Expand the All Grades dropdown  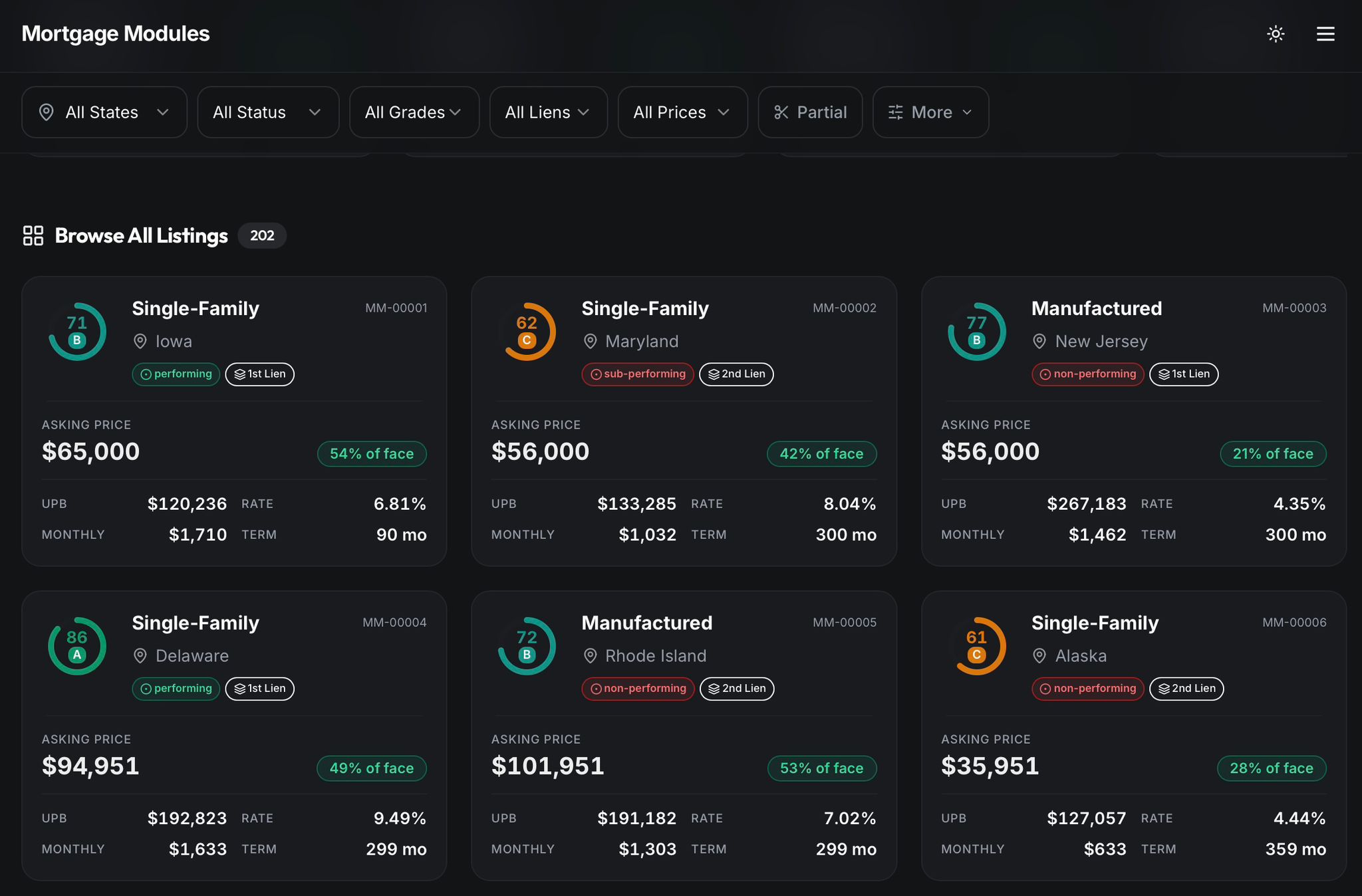click(414, 112)
